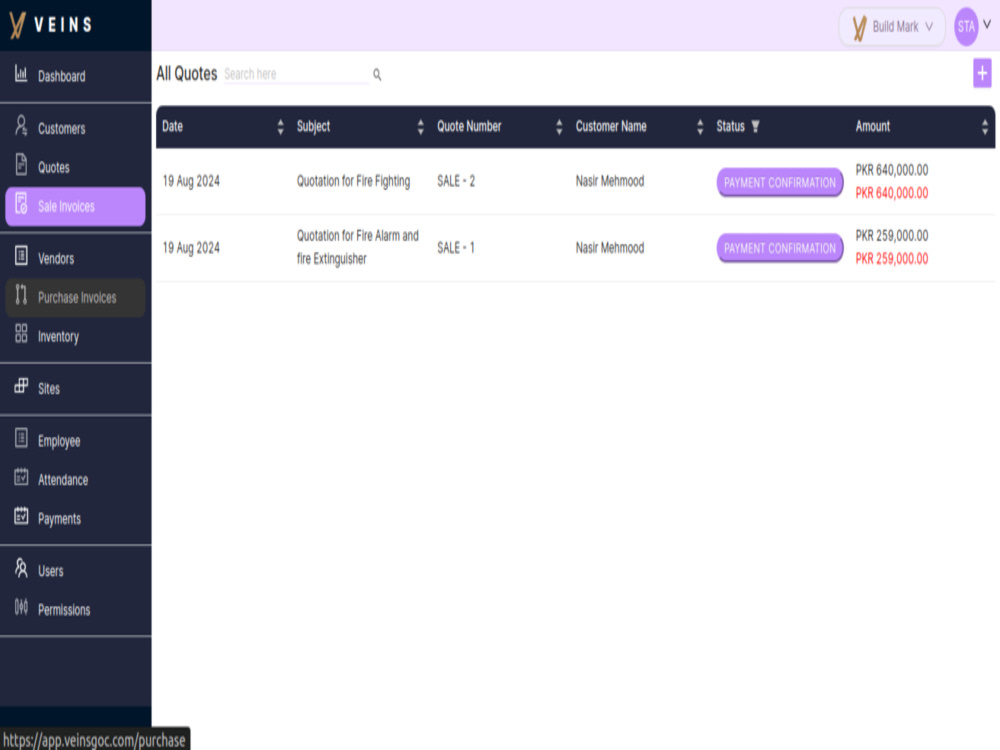This screenshot has height=750, width=1000.
Task: Open Quotes menu item
Action: (x=75, y=167)
